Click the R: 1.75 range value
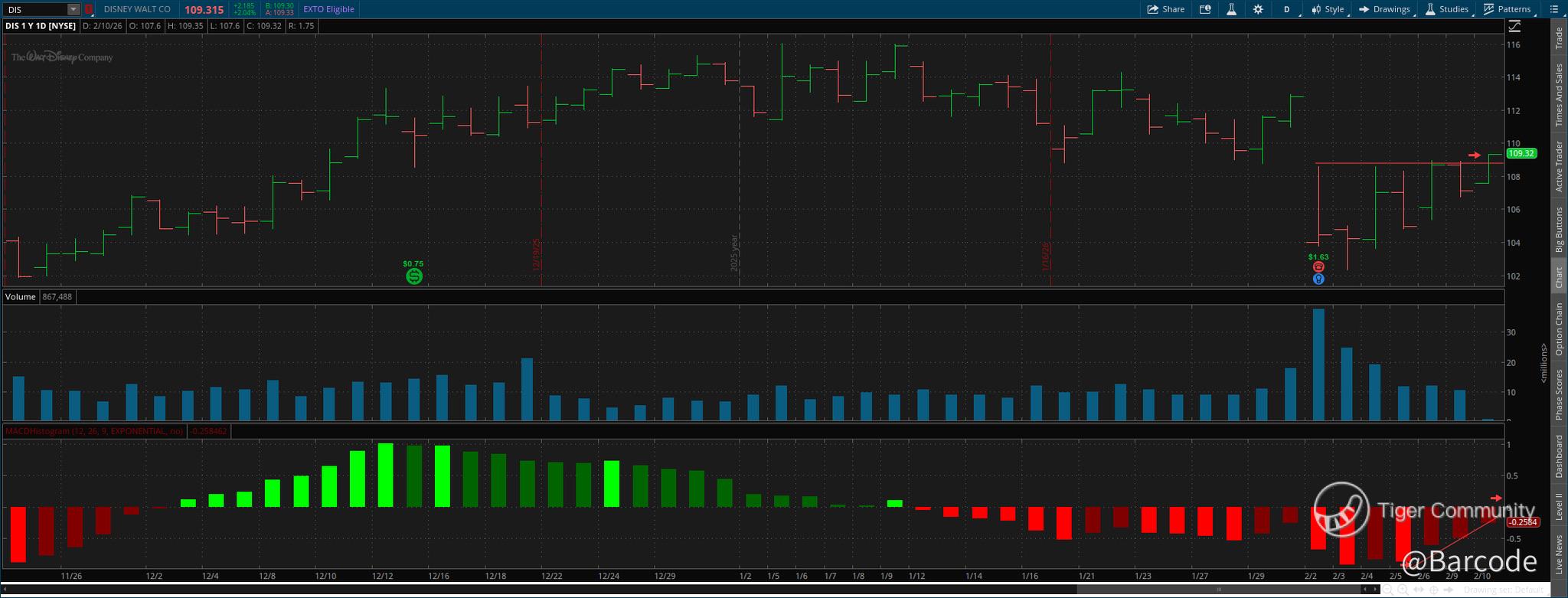This screenshot has height=598, width=1568. click(301, 26)
